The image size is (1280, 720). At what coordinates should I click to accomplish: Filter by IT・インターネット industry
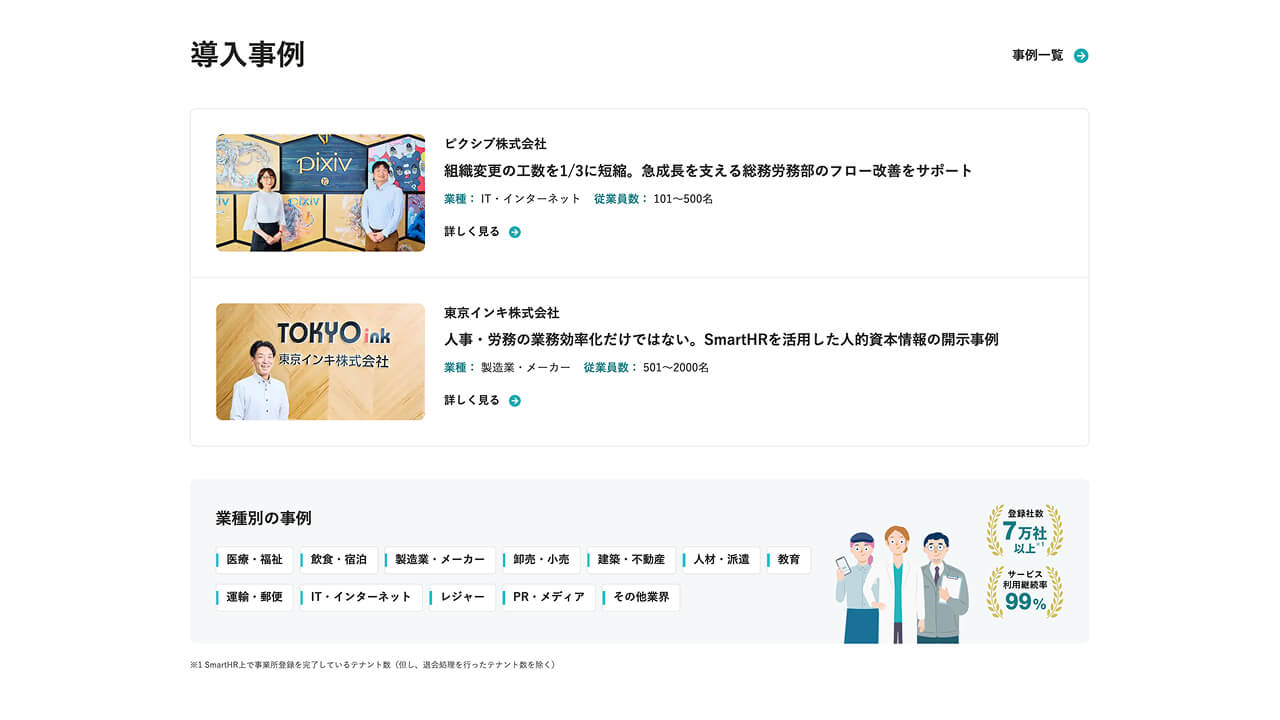360,597
